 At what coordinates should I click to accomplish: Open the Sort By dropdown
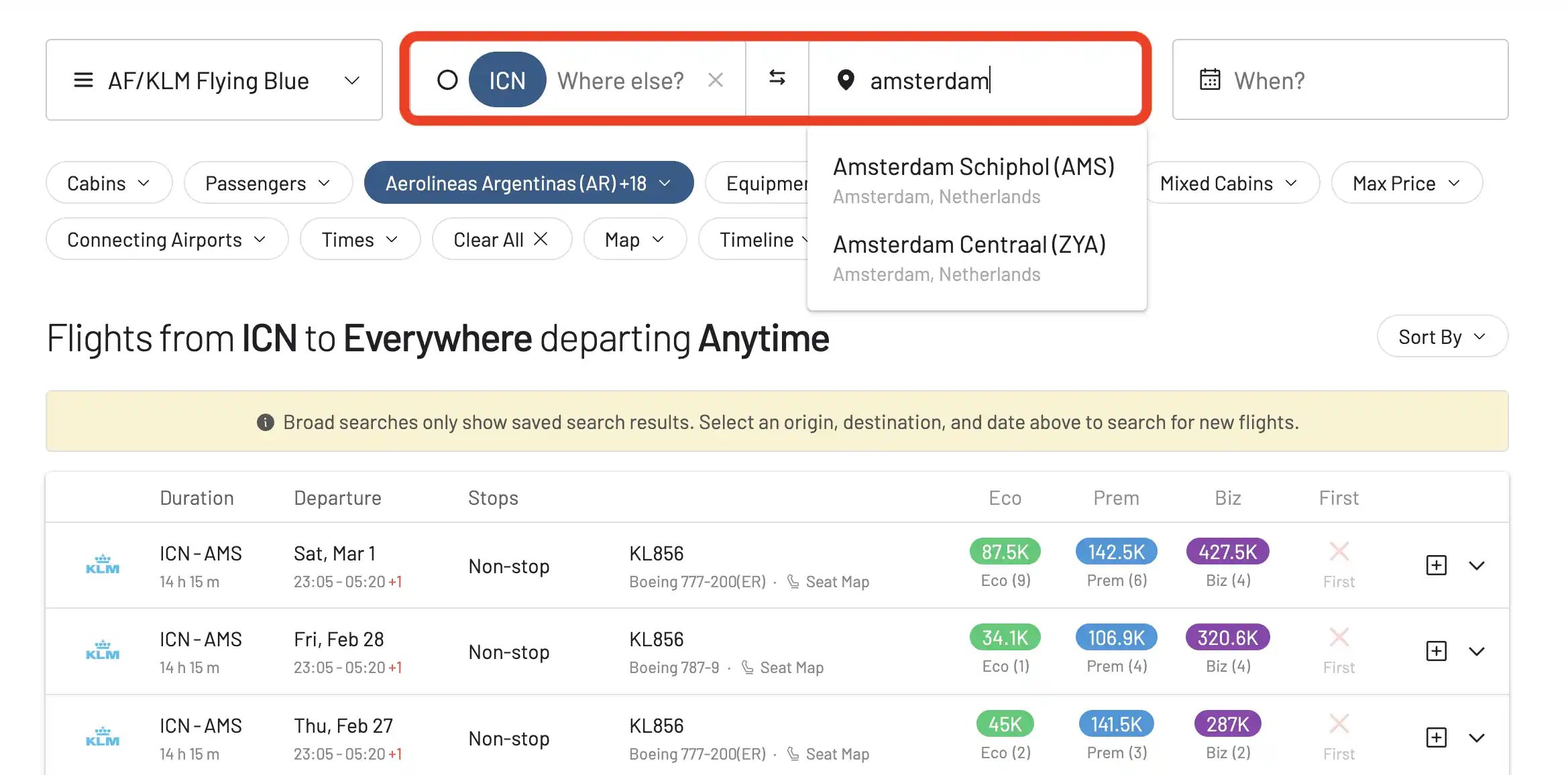click(x=1442, y=337)
